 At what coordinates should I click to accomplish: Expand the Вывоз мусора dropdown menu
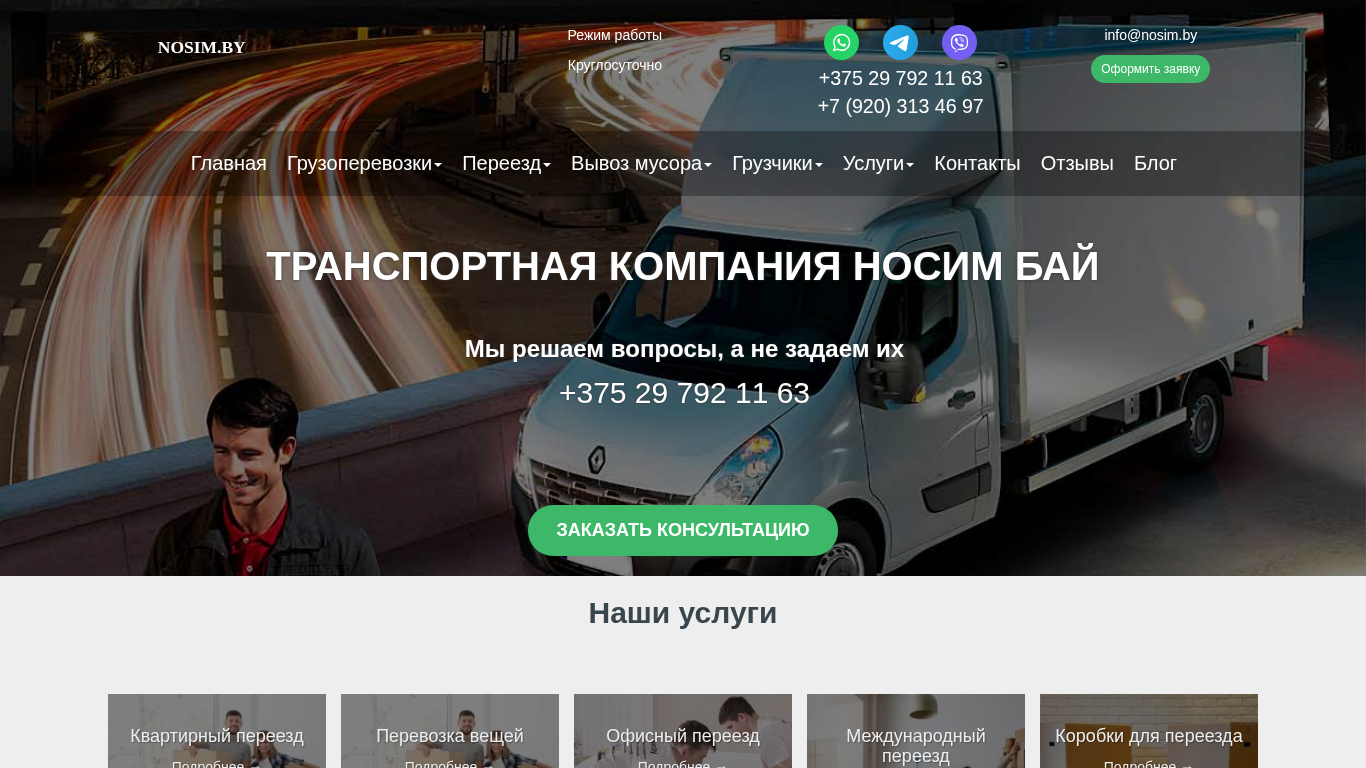coord(641,163)
